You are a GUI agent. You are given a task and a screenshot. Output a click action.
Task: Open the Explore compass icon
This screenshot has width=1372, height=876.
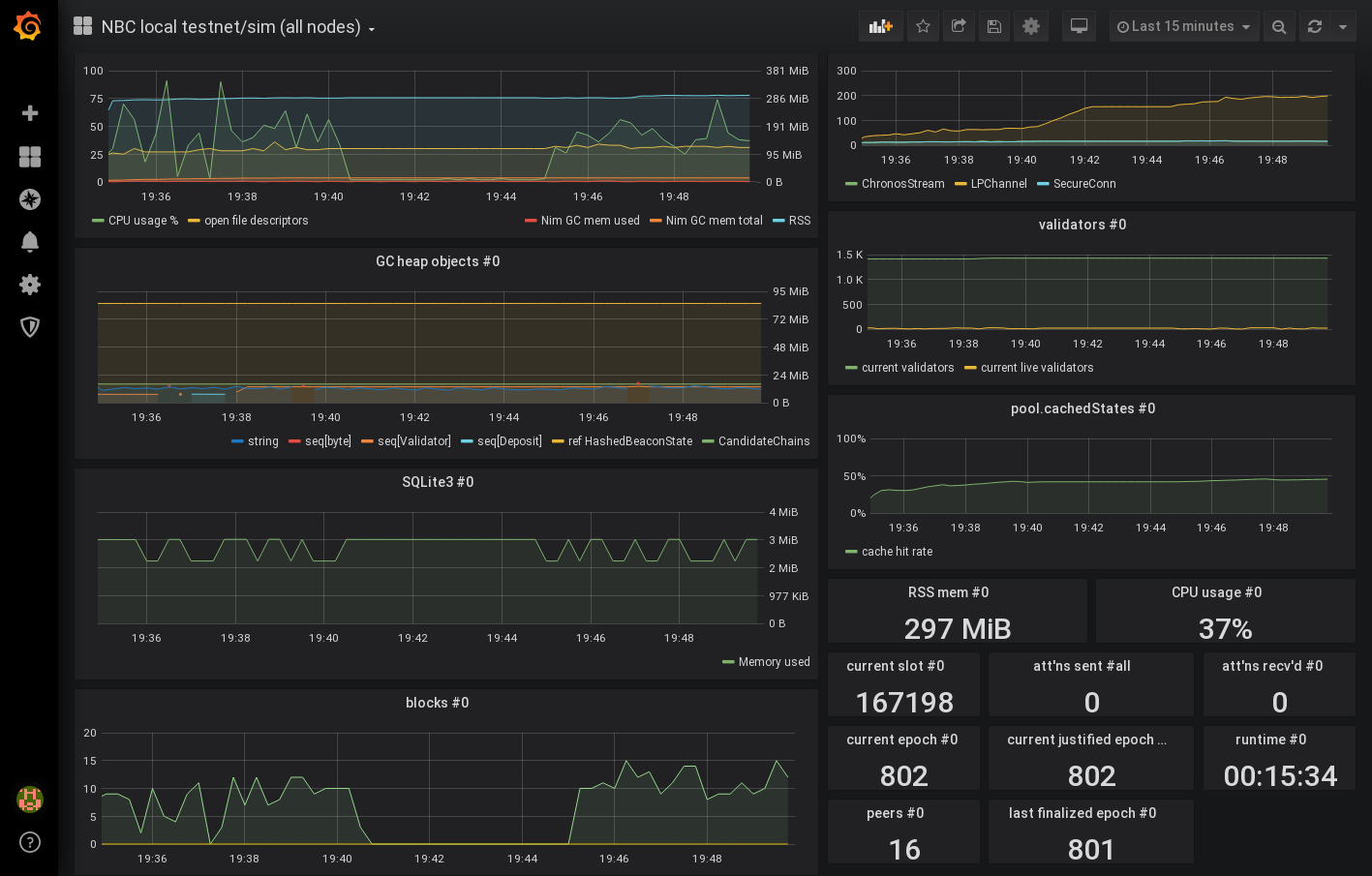[30, 199]
